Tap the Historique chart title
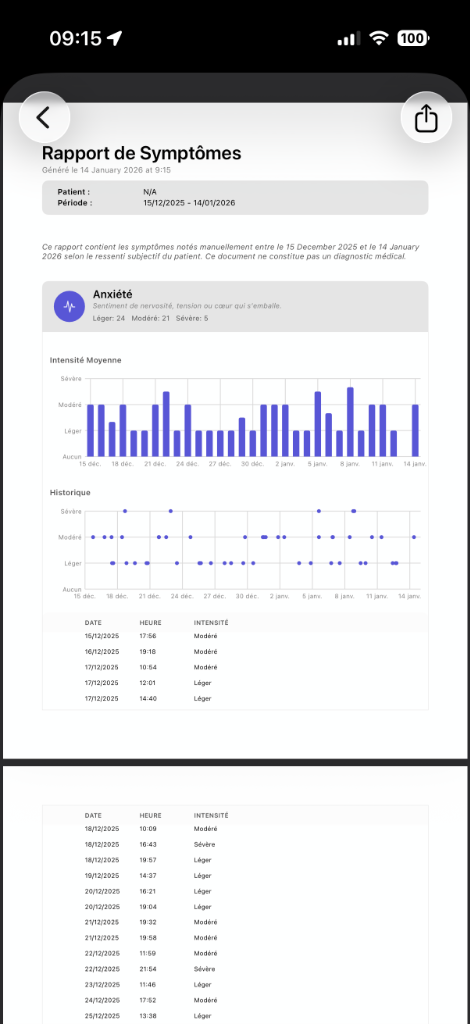The image size is (470, 1024). coord(70,492)
